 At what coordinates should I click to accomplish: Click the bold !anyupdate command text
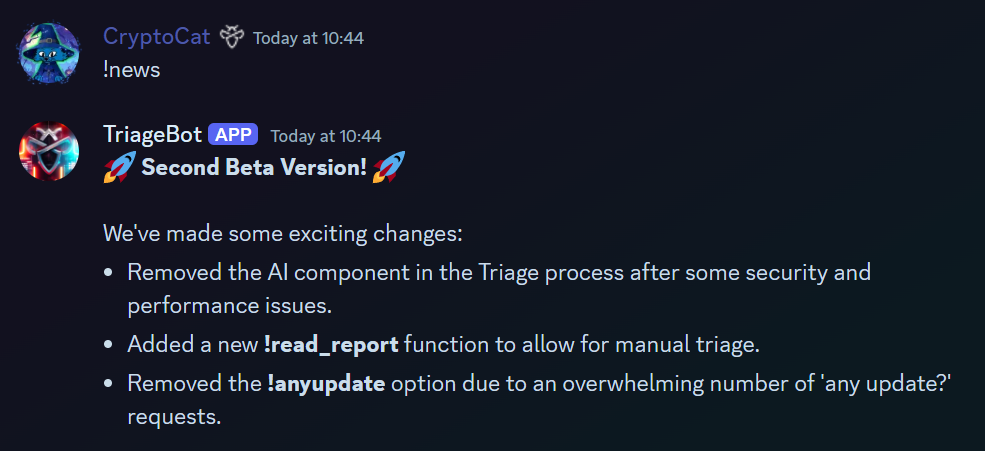[326, 384]
